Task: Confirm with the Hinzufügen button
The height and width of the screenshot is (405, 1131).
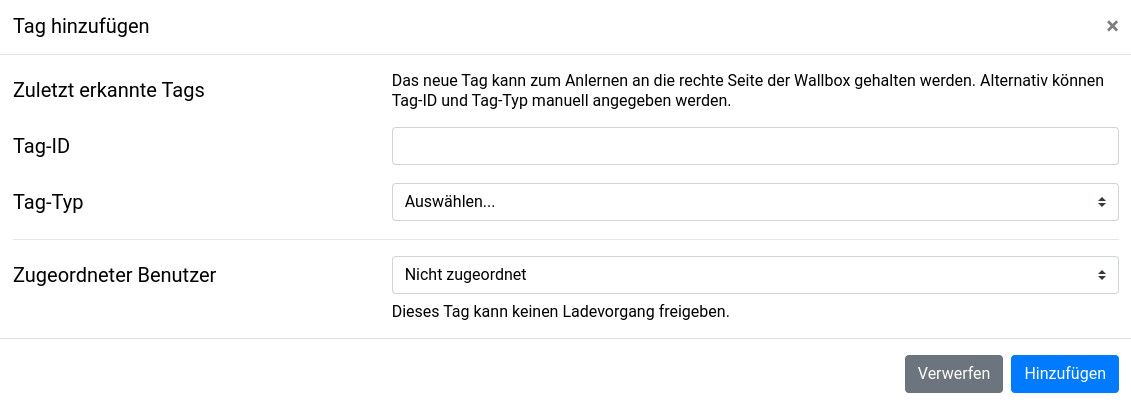Action: [x=1064, y=374]
